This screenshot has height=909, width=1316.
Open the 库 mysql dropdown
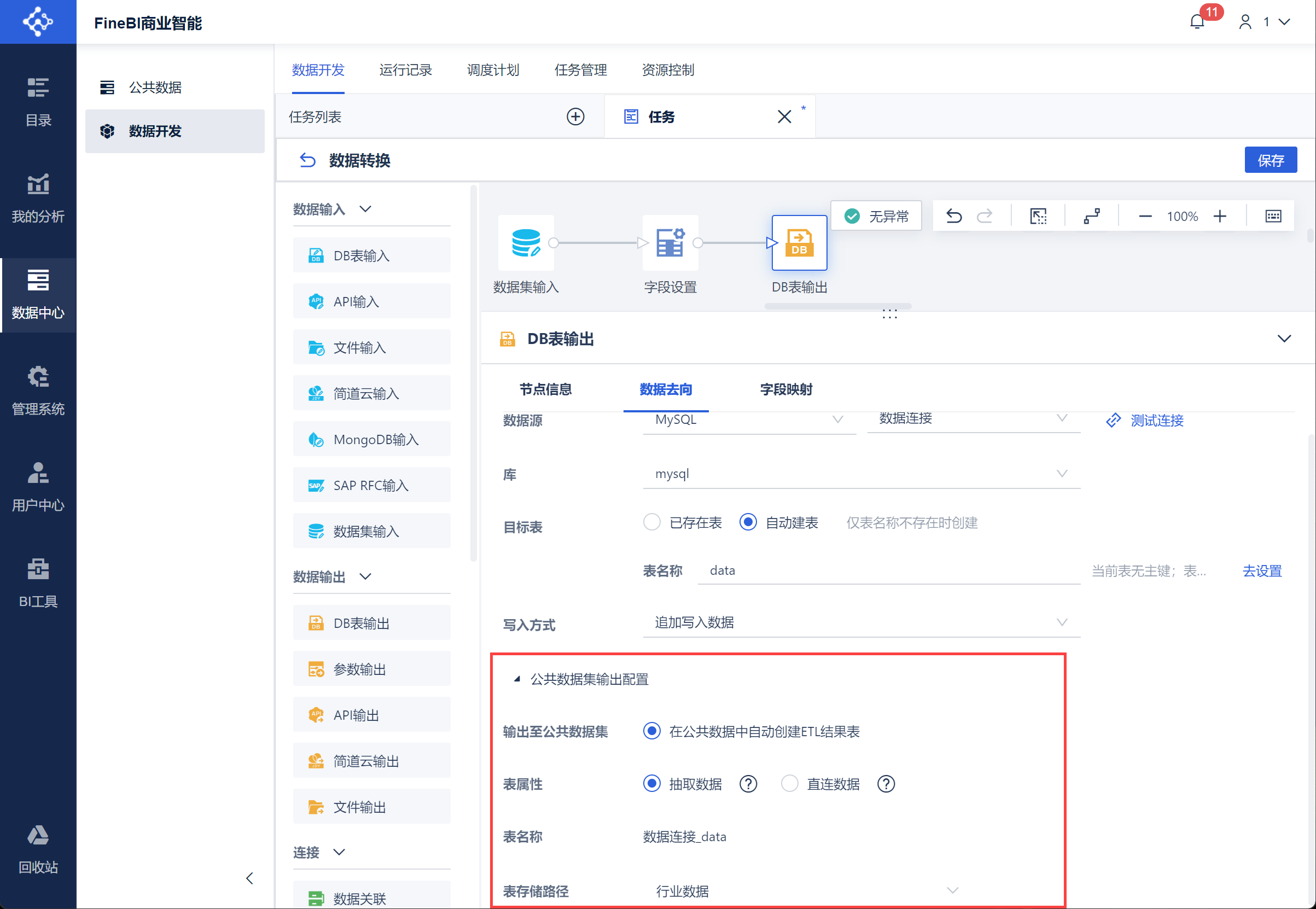[861, 474]
